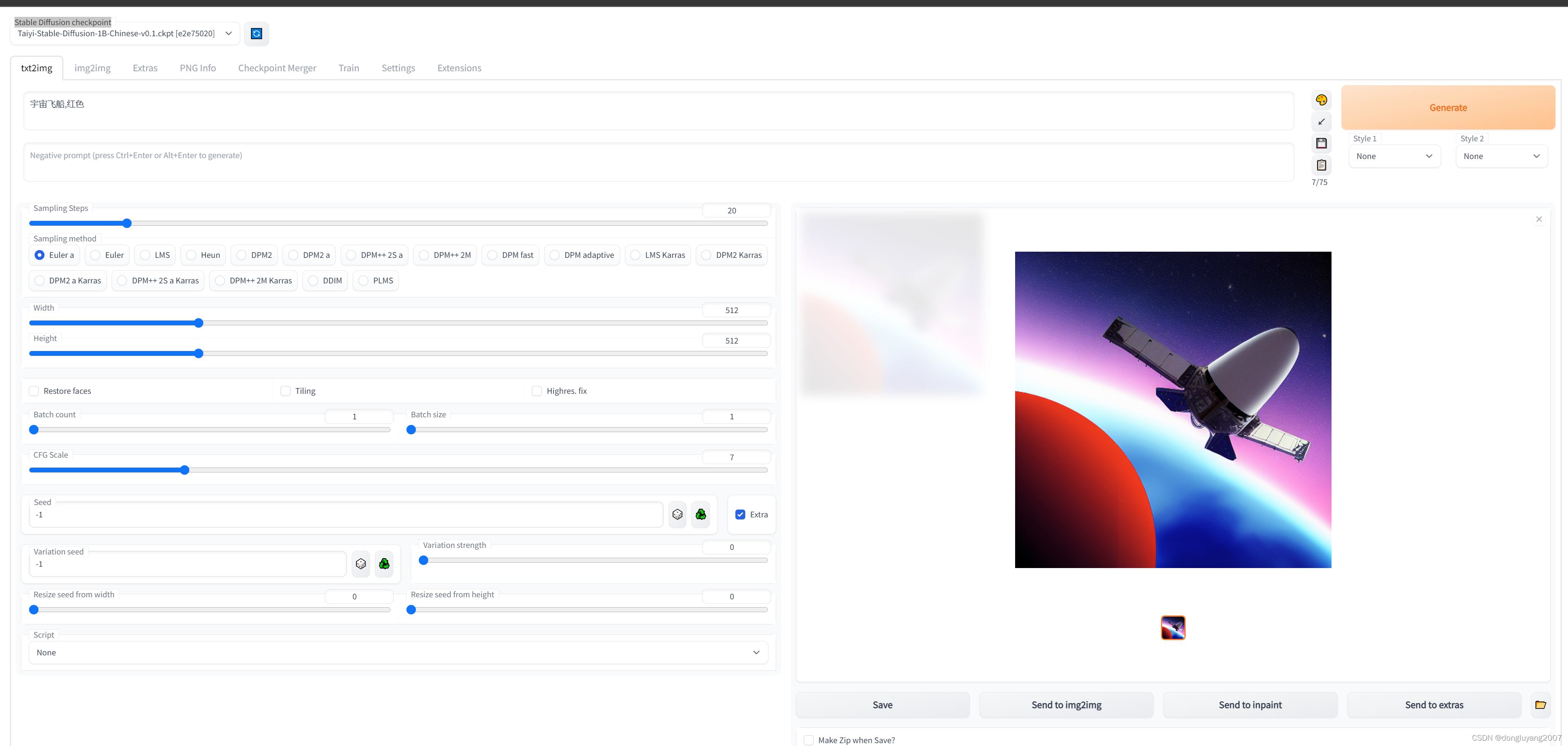Image resolution: width=1568 pixels, height=746 pixels.
Task: Click the CFG Scale slider handle
Action: [x=185, y=470]
